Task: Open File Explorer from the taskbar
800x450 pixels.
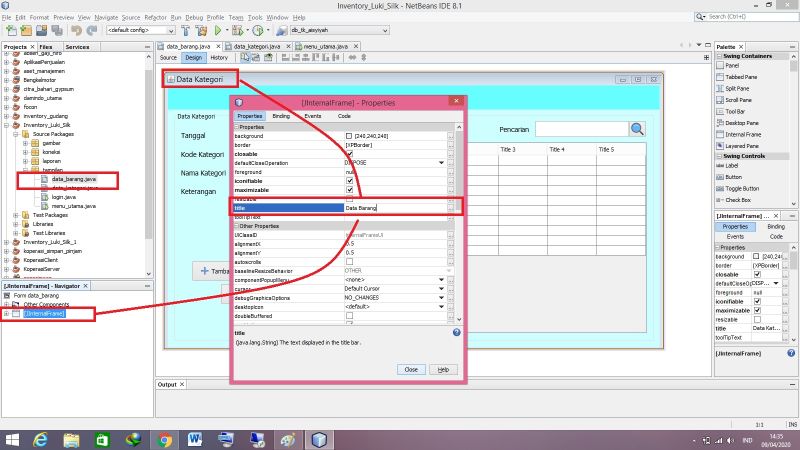Action: [x=71, y=440]
